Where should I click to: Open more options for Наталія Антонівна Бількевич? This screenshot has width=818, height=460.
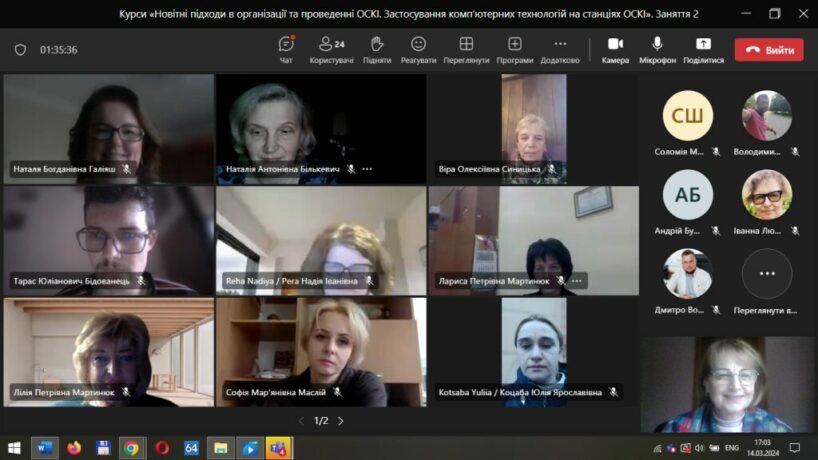coord(367,169)
